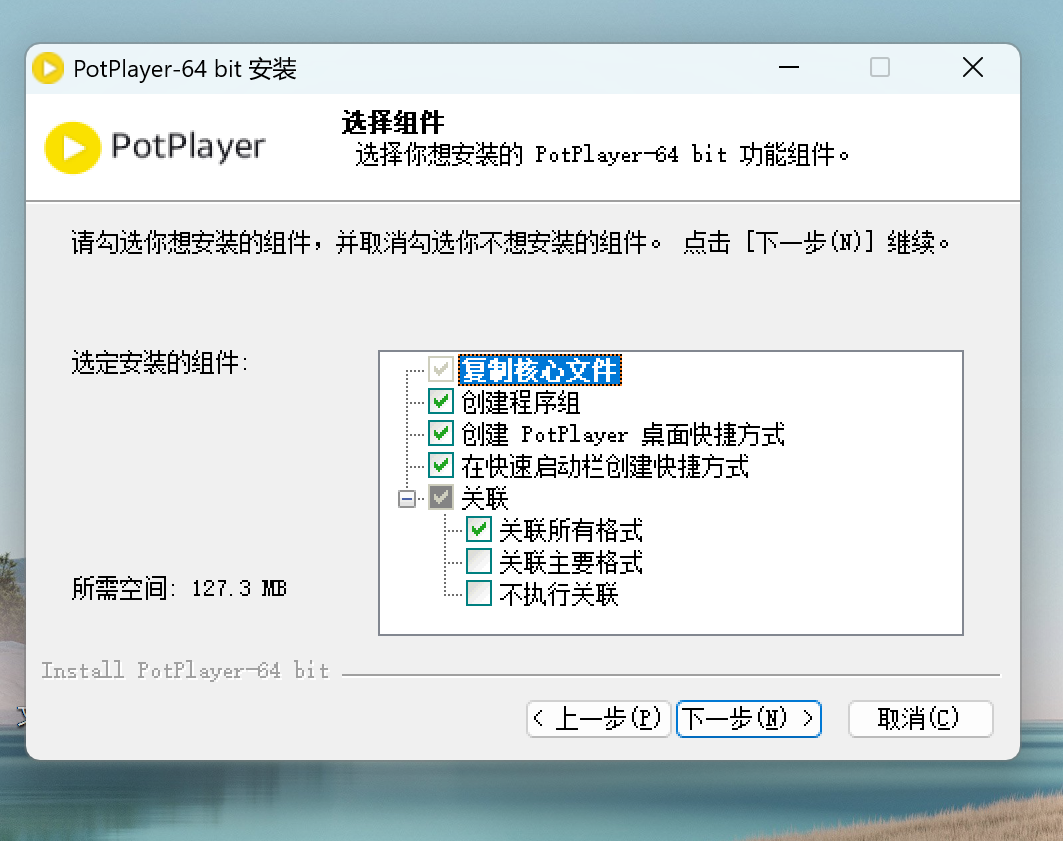Image resolution: width=1063 pixels, height=841 pixels.
Task: Toggle the 关联 group checkbox
Action: (441, 499)
